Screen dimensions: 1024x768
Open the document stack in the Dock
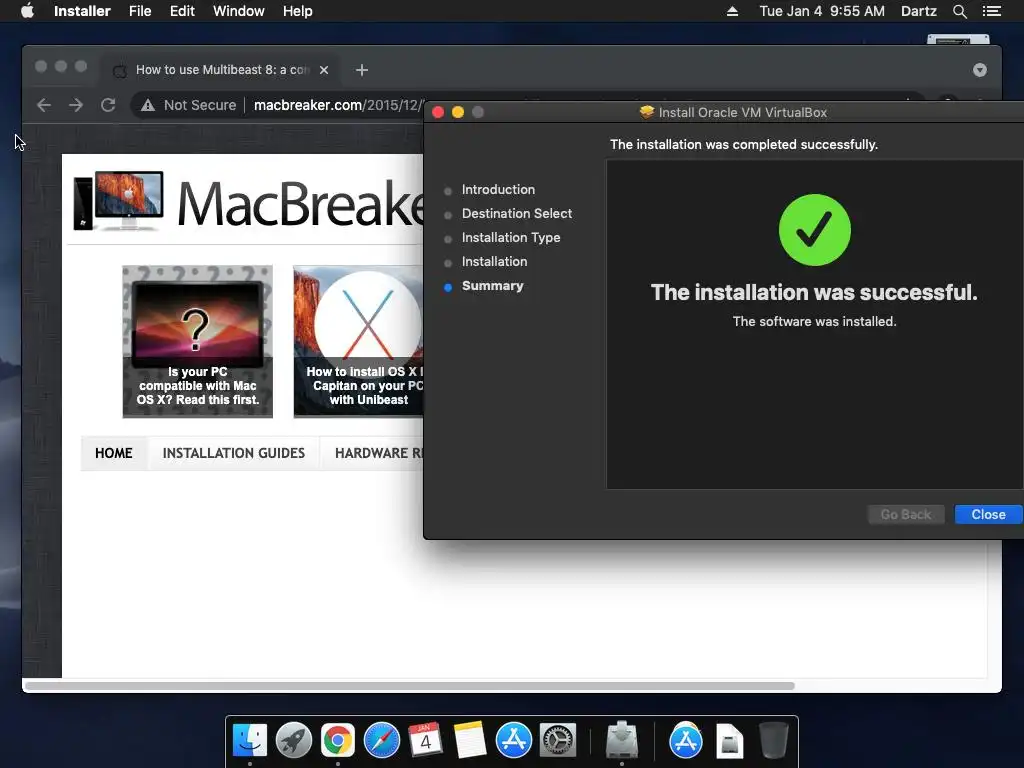tap(729, 741)
